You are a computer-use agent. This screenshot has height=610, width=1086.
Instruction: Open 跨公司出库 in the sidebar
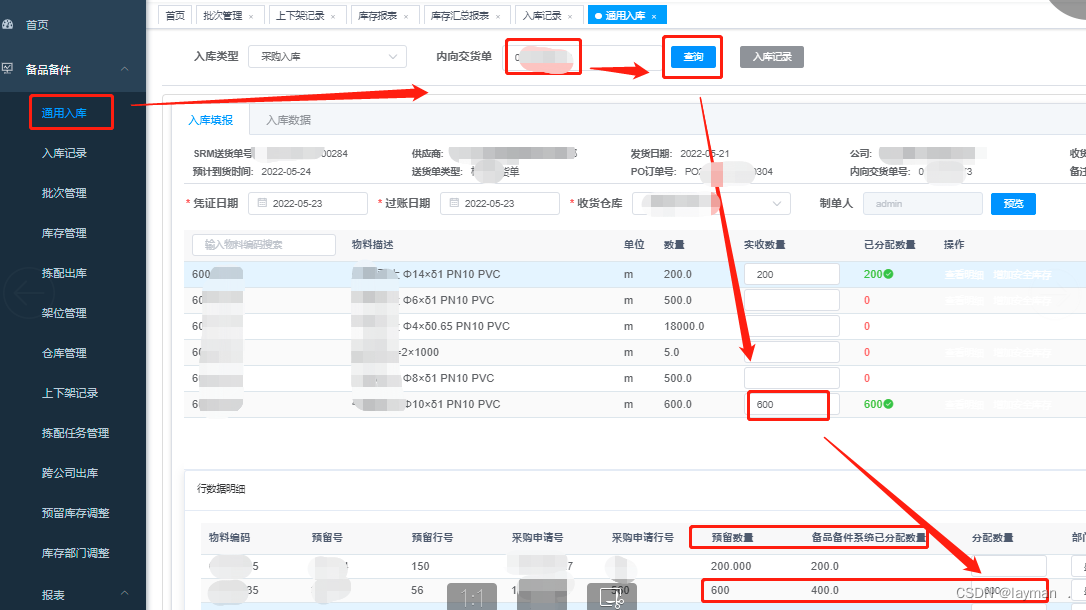coord(70,473)
